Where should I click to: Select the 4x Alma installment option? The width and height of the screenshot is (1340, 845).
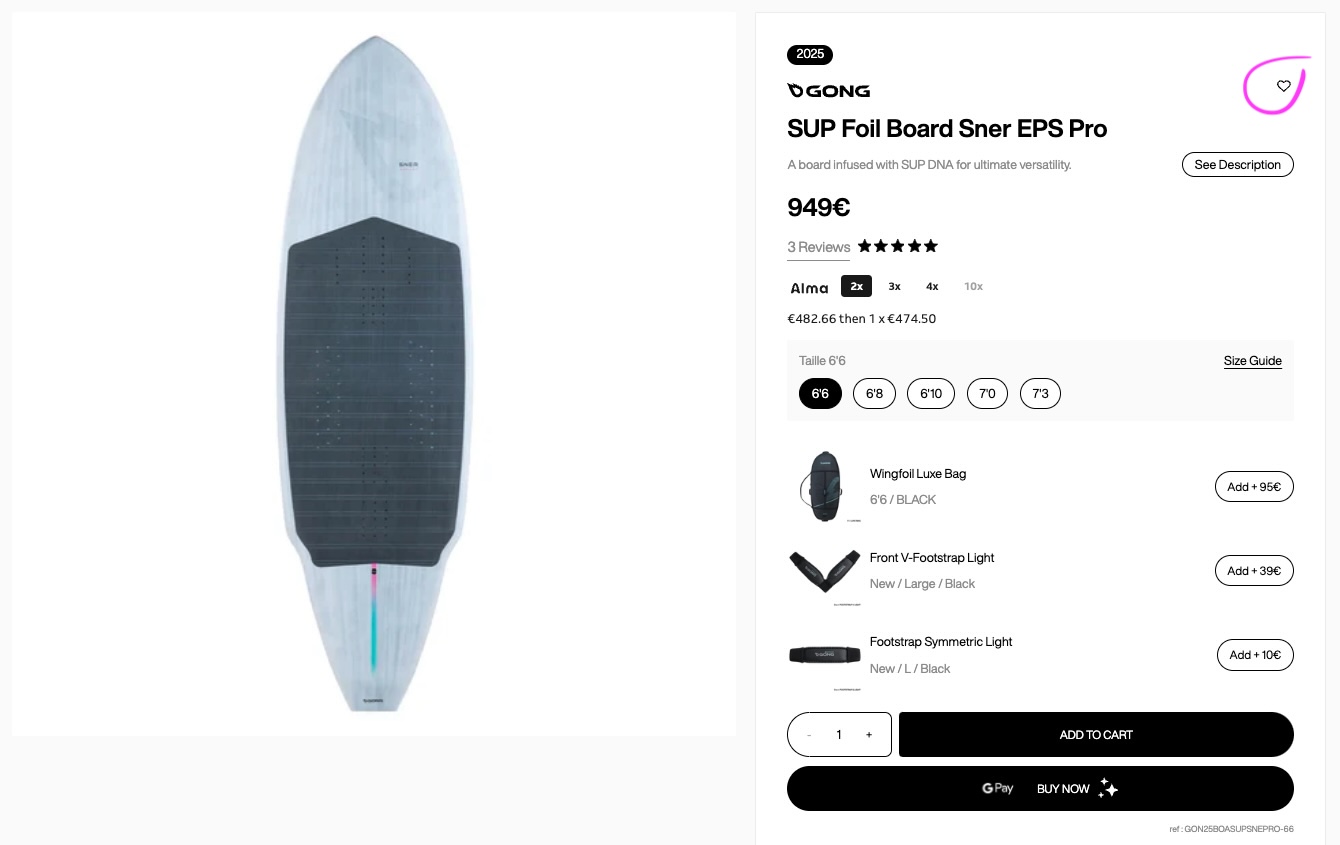[x=932, y=286]
